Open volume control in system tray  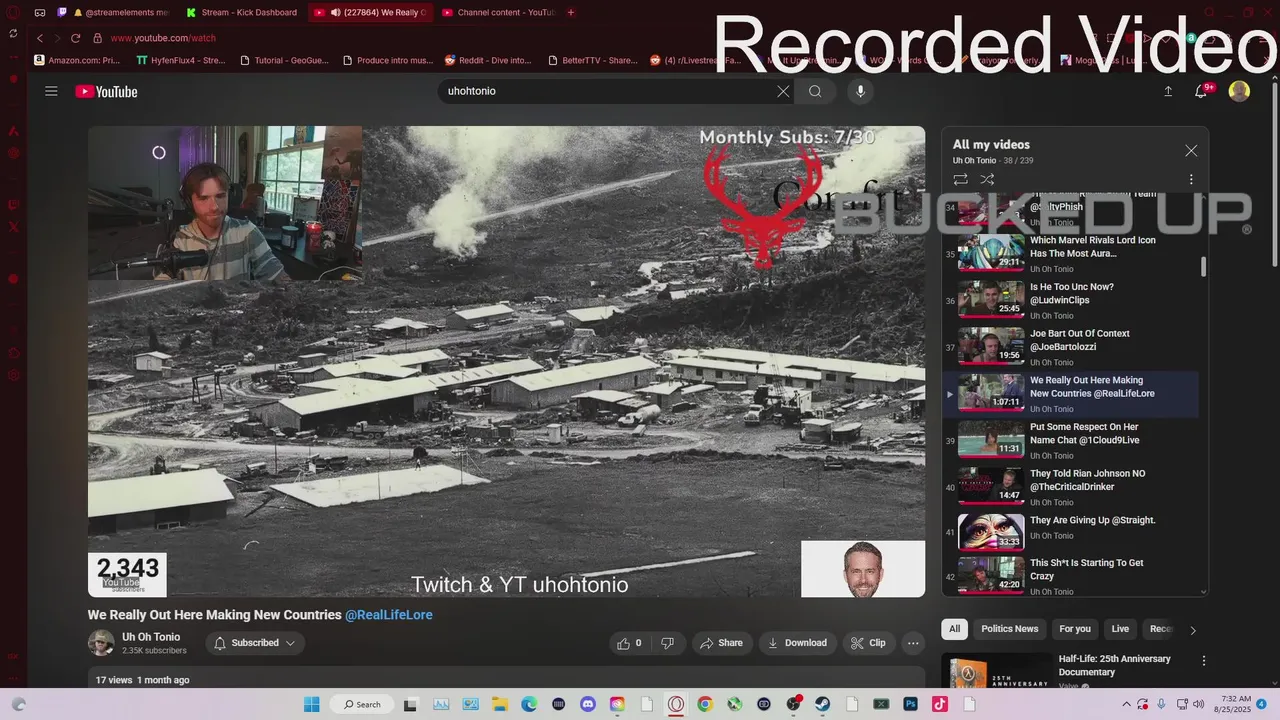[1197, 704]
